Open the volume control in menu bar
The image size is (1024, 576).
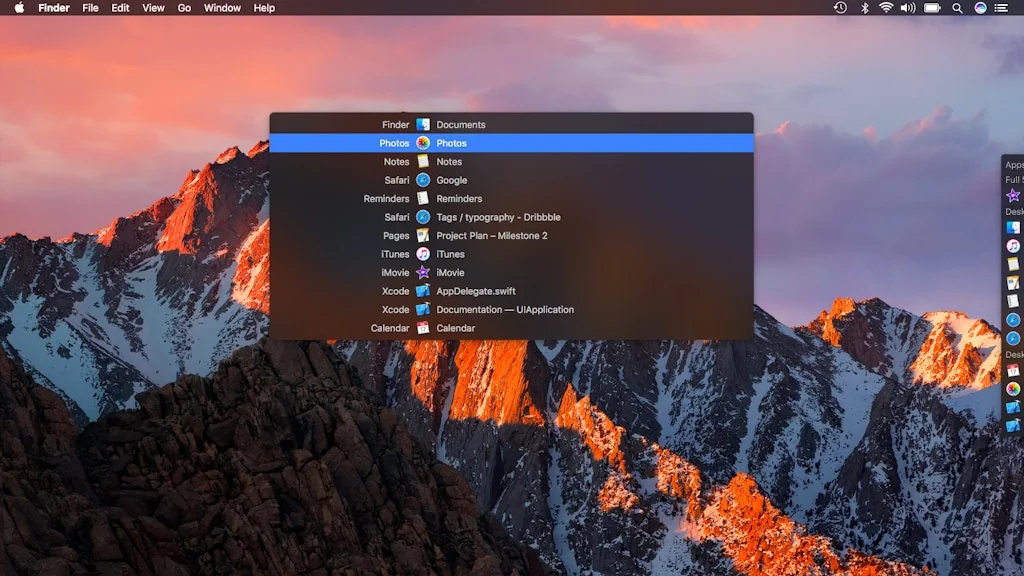(x=907, y=8)
